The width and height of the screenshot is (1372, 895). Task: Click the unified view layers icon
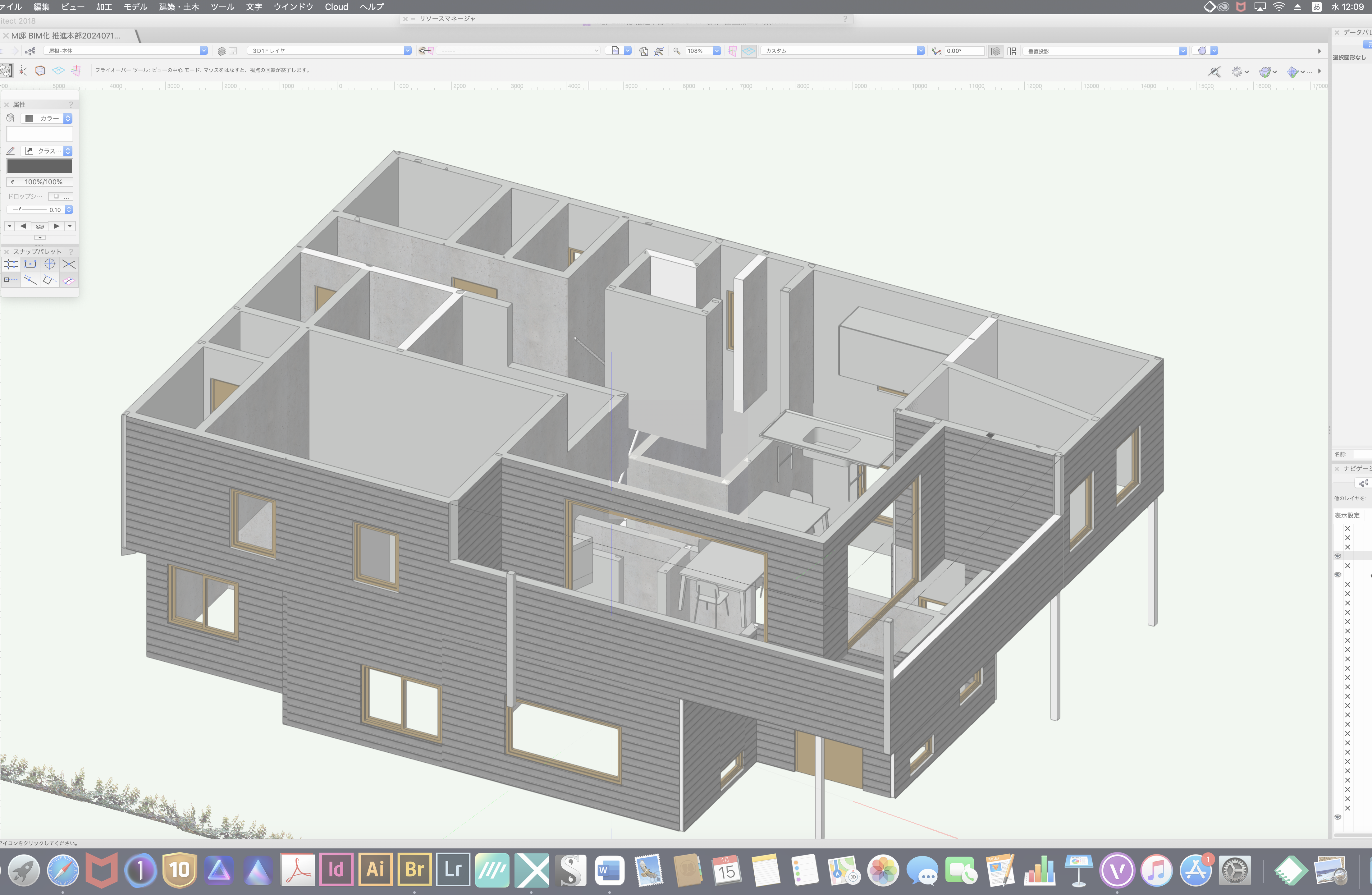pos(995,51)
